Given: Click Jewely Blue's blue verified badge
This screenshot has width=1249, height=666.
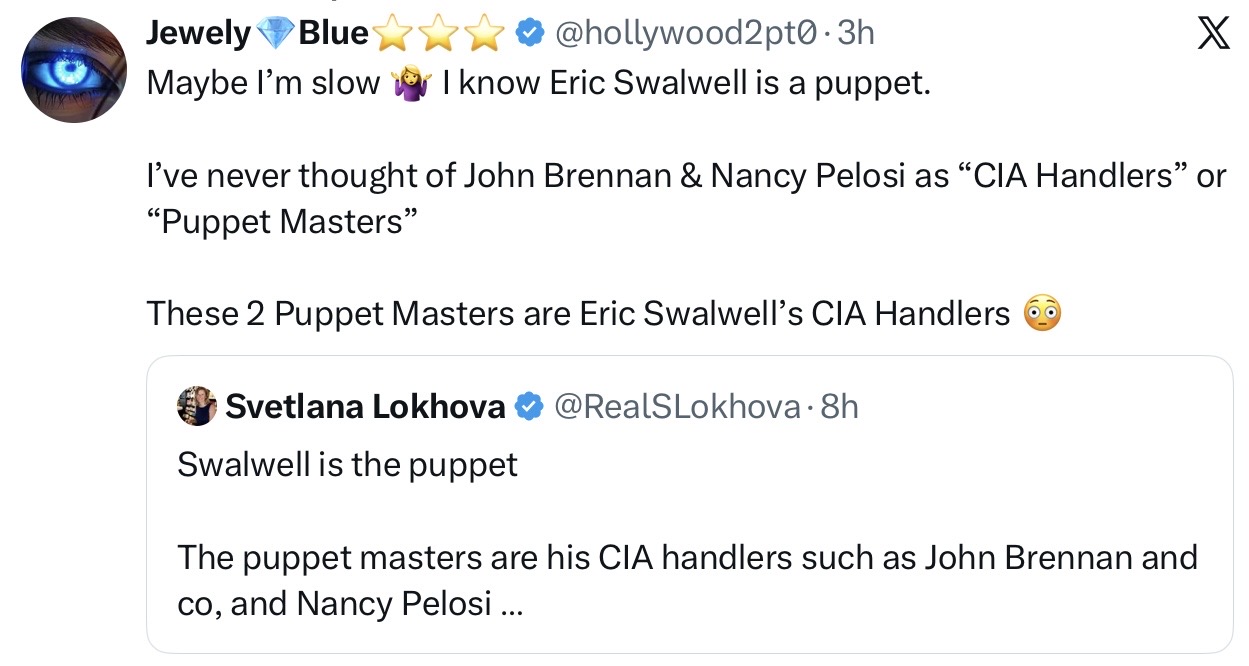Looking at the screenshot, I should pos(529,34).
